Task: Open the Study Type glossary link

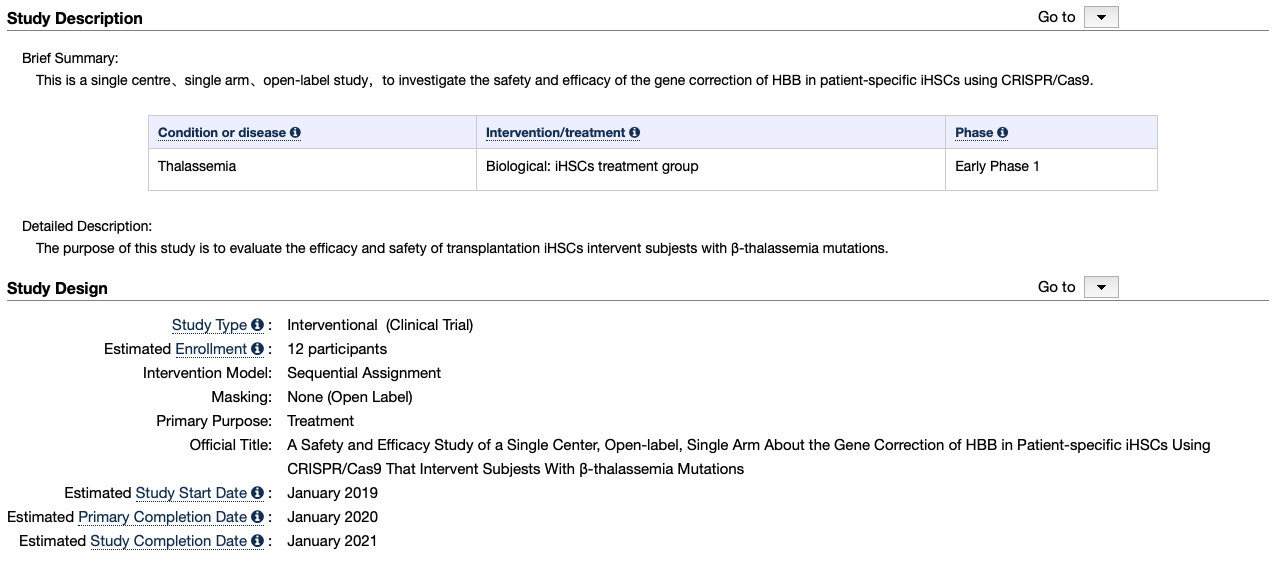Action: click(x=209, y=325)
